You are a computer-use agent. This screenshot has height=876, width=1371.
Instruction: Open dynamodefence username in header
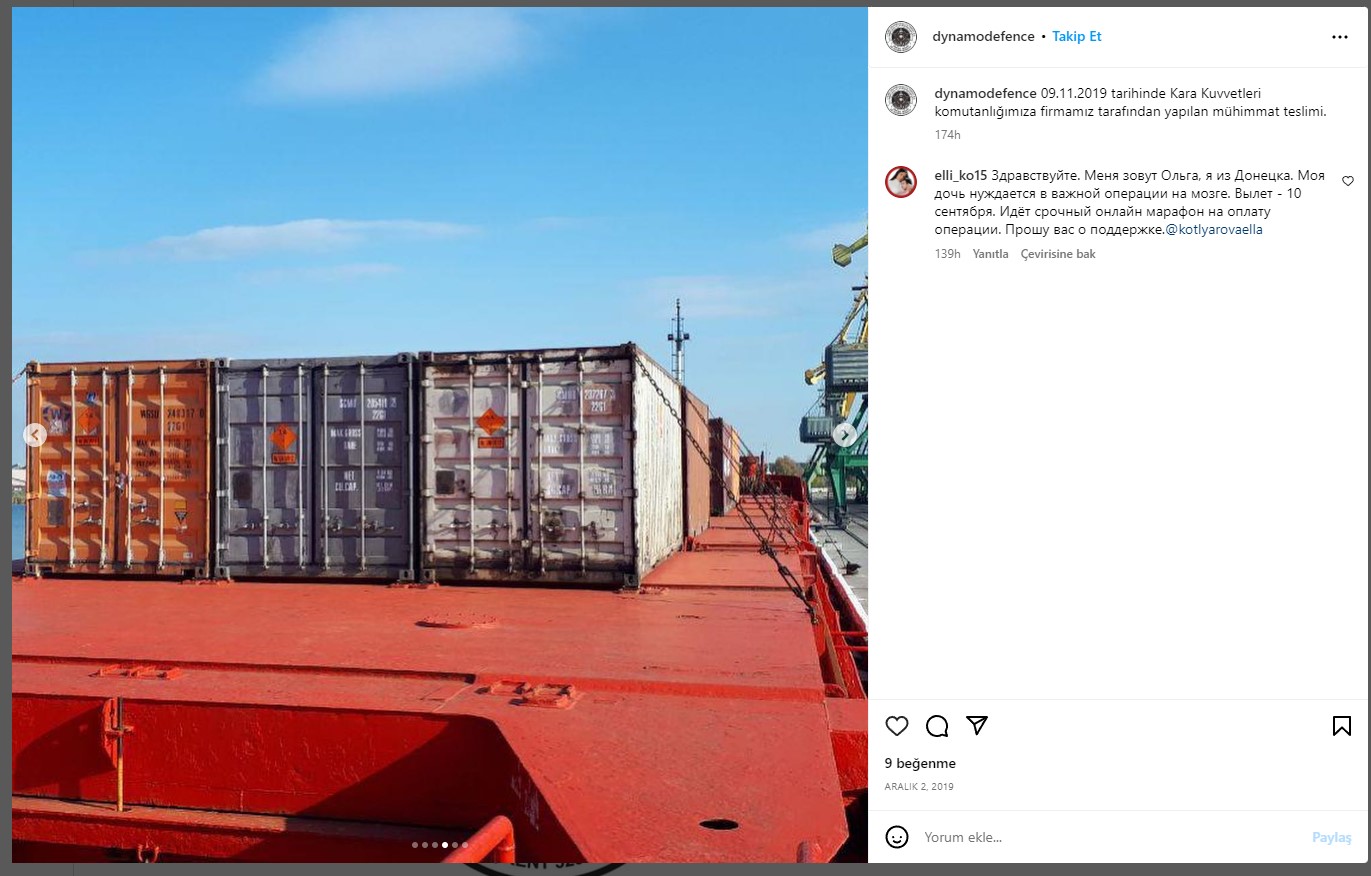(983, 37)
